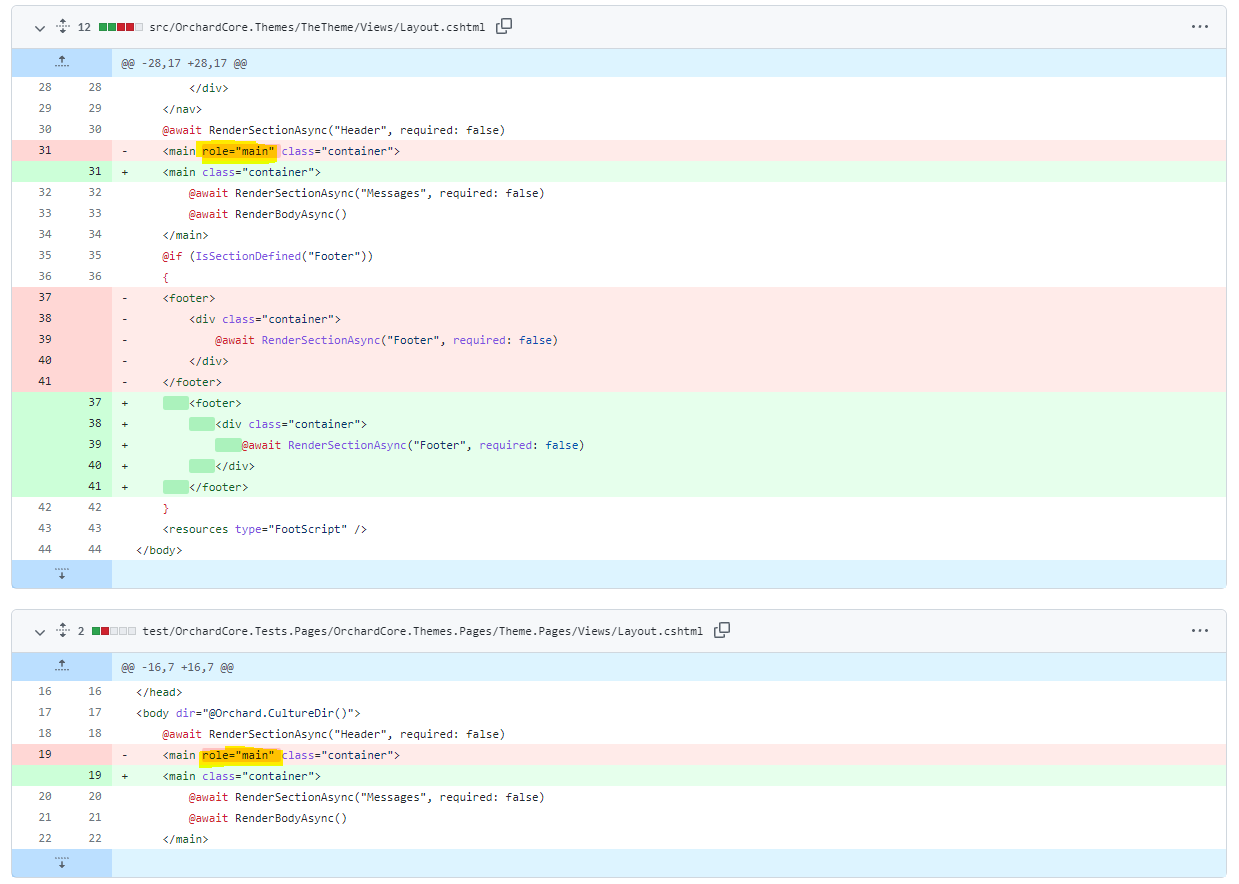Select added line number 41
Viewport: 1239px width, 884px height.
[x=95, y=487]
